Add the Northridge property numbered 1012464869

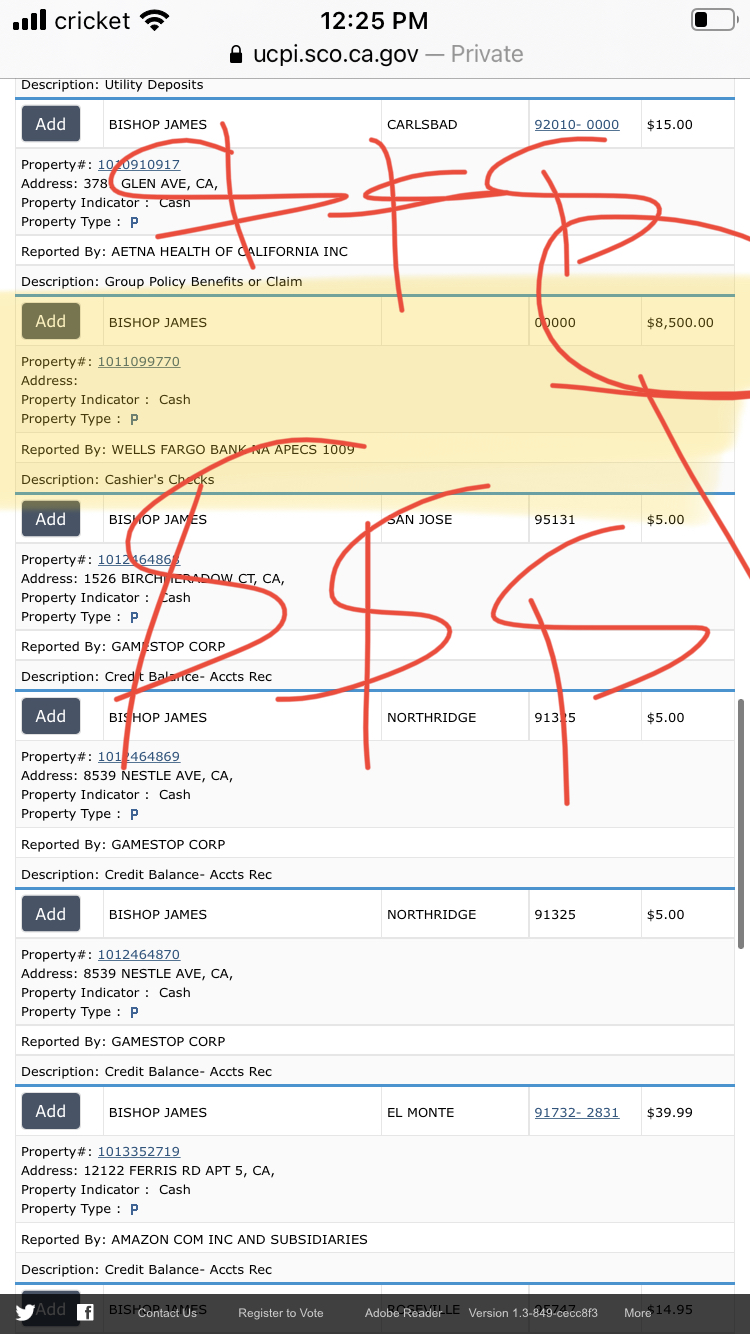coord(51,716)
